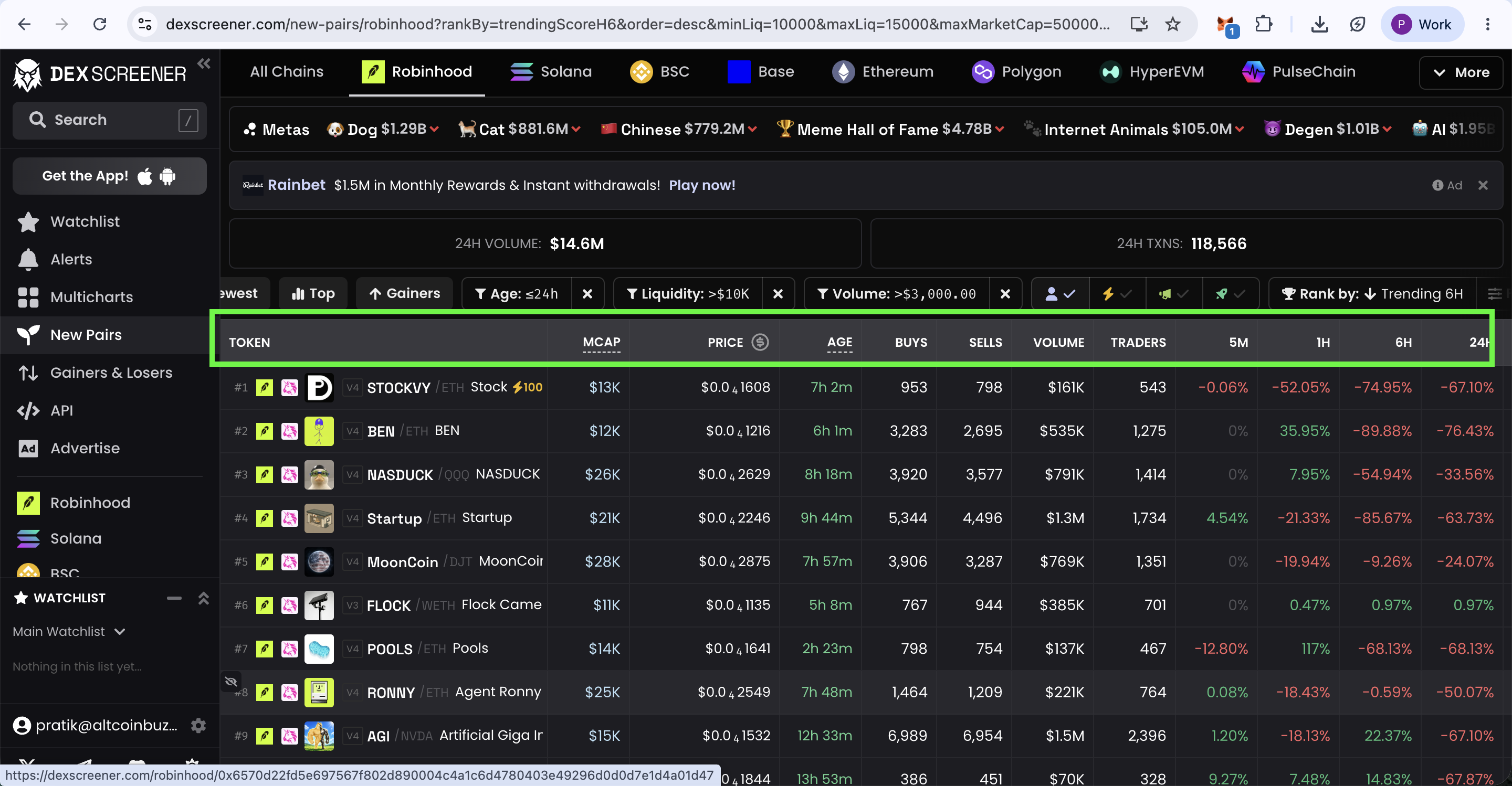This screenshot has width=1512, height=786.
Task: Sort table by MCAP column header
Action: pos(601,343)
